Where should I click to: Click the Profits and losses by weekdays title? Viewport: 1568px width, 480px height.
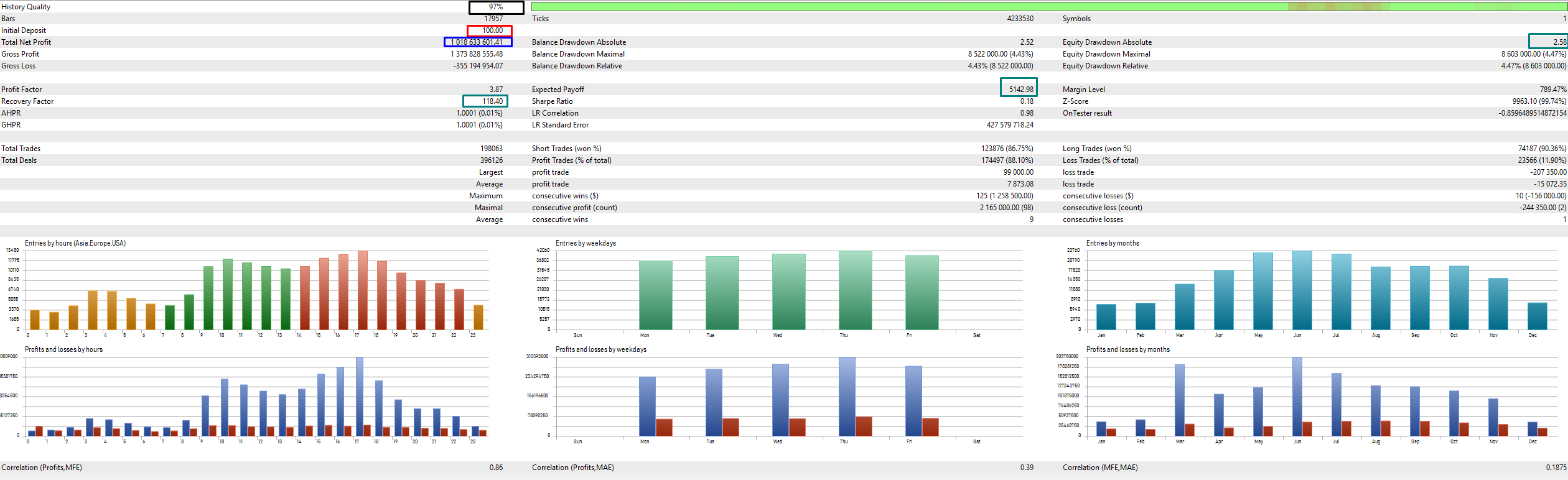coord(601,349)
